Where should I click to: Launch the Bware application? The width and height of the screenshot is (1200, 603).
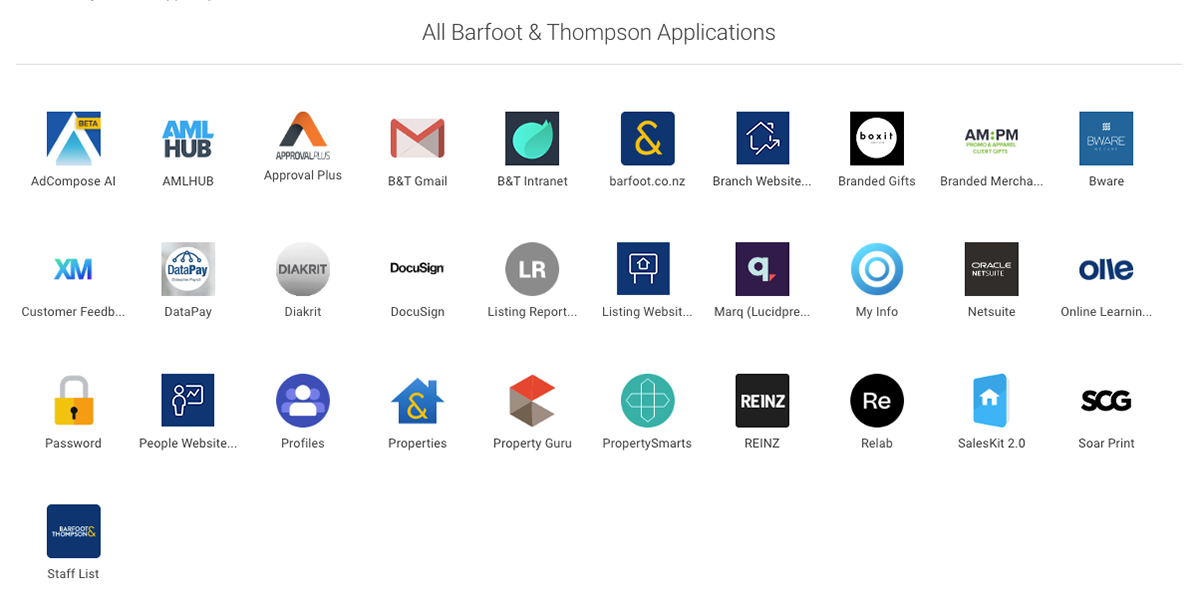click(x=1106, y=138)
